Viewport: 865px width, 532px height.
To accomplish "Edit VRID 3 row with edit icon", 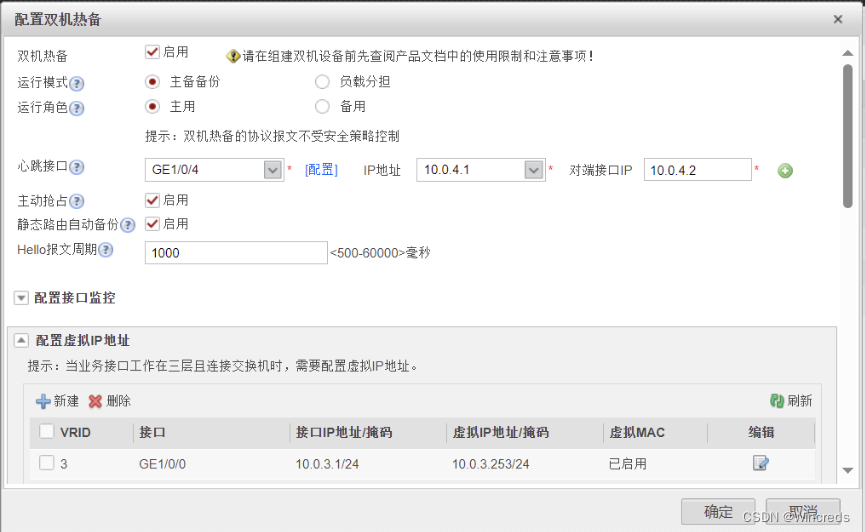I will tap(761, 463).
